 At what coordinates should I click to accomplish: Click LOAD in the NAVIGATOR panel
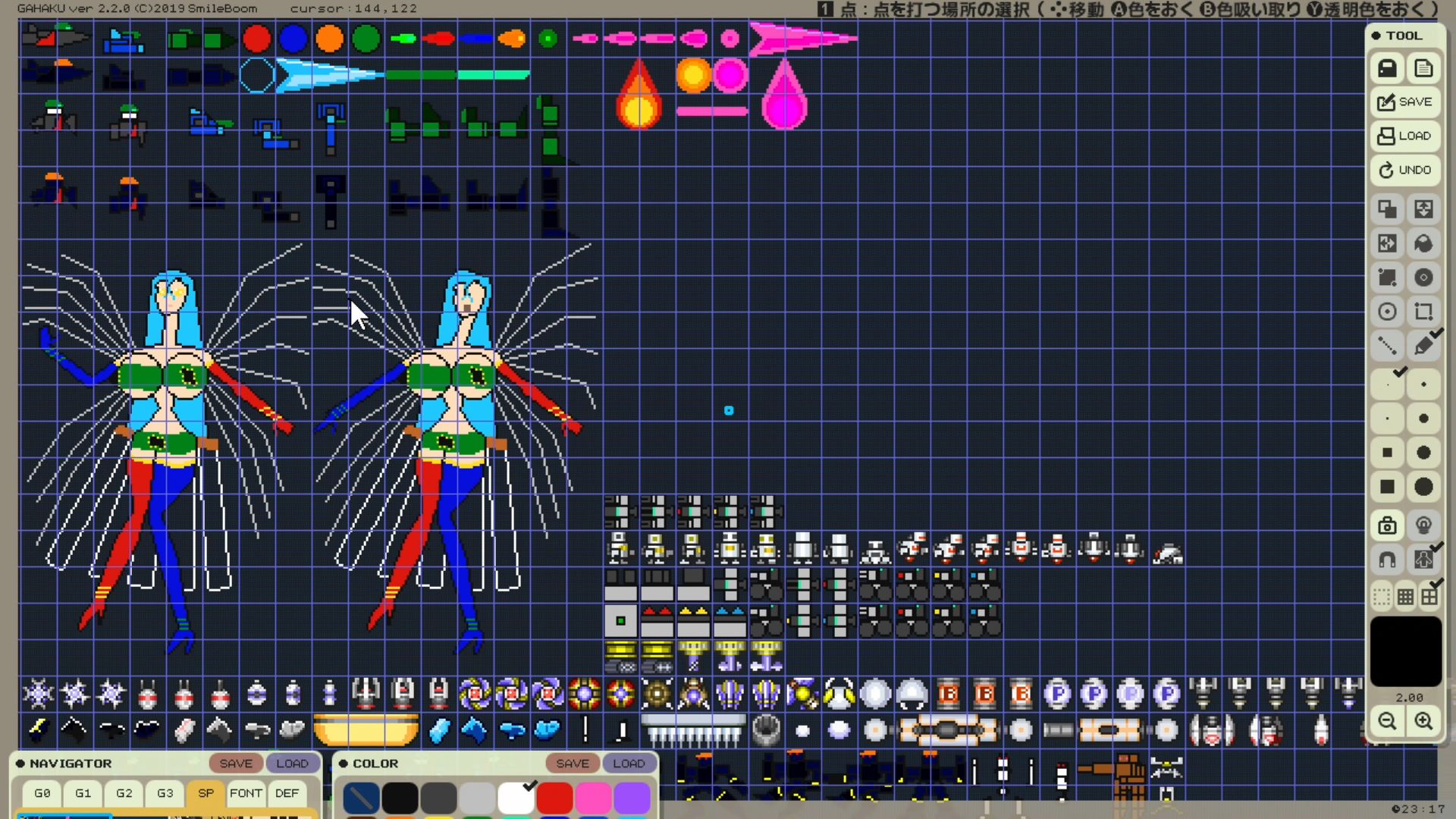293,764
